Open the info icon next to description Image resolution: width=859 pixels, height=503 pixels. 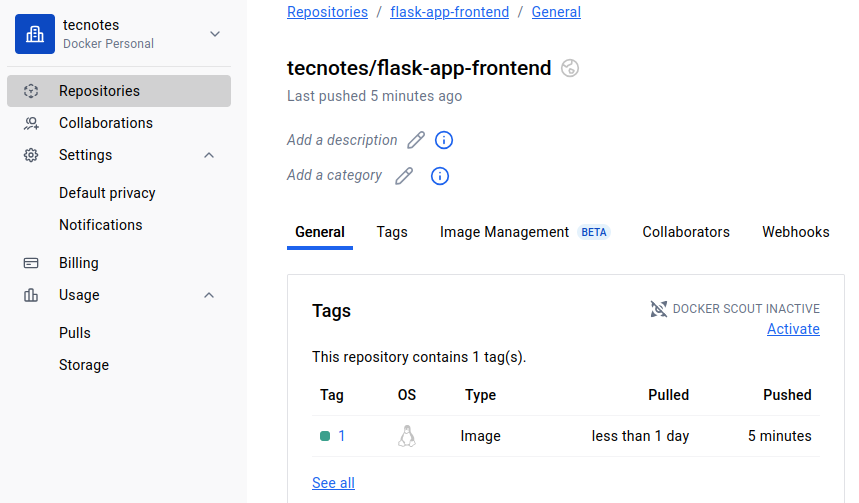coord(444,140)
